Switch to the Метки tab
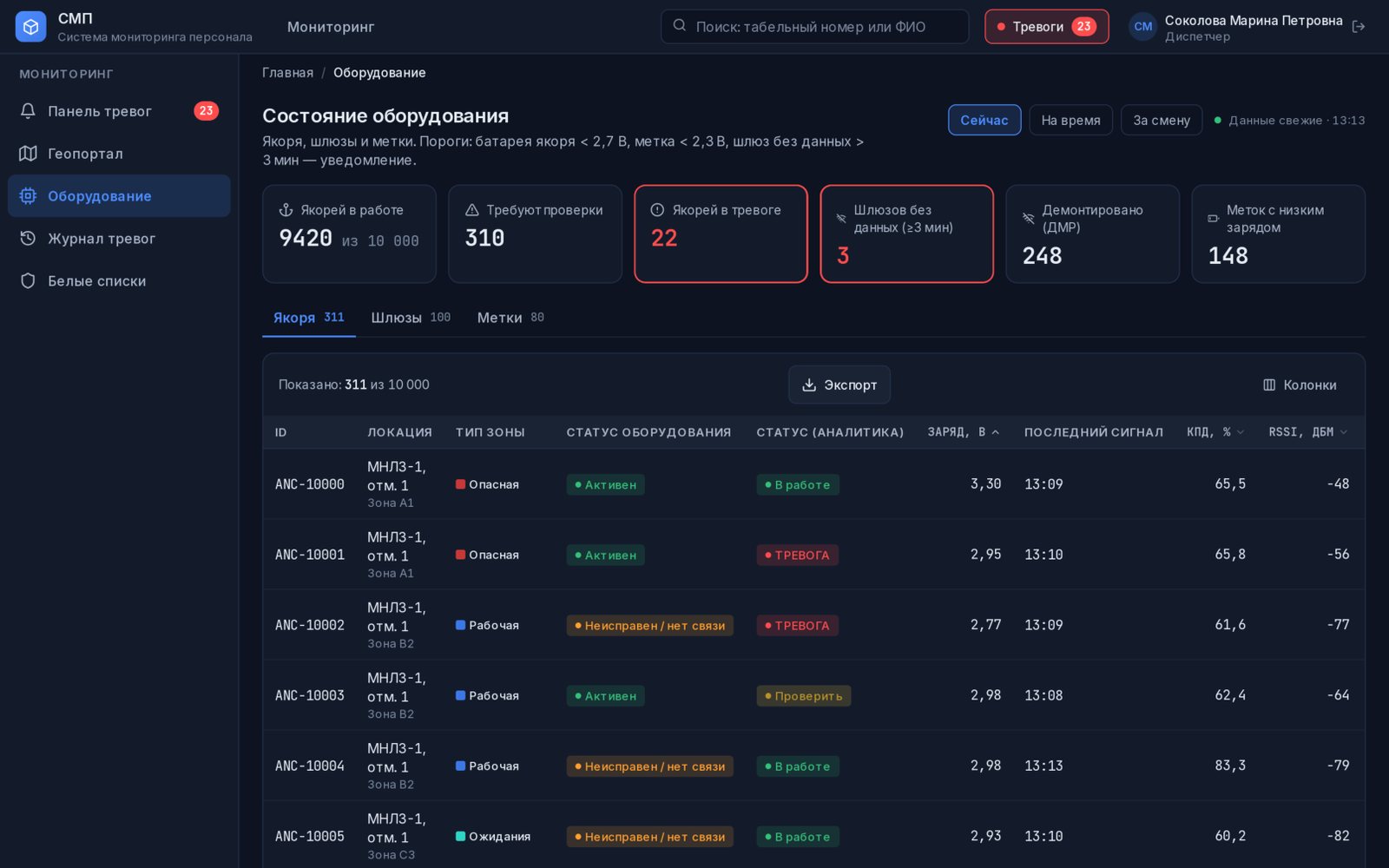 (x=510, y=318)
